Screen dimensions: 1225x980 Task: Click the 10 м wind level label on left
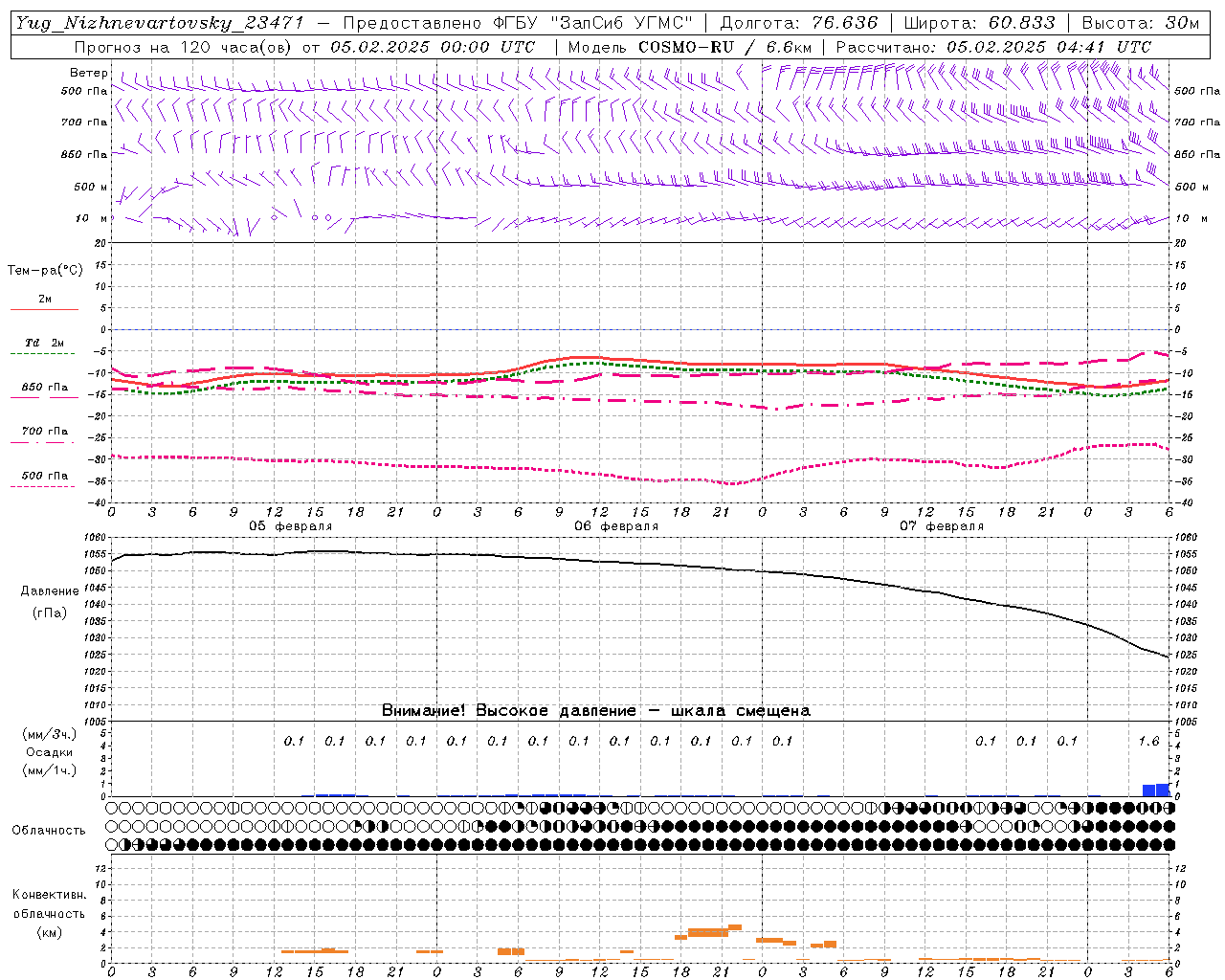[x=92, y=218]
